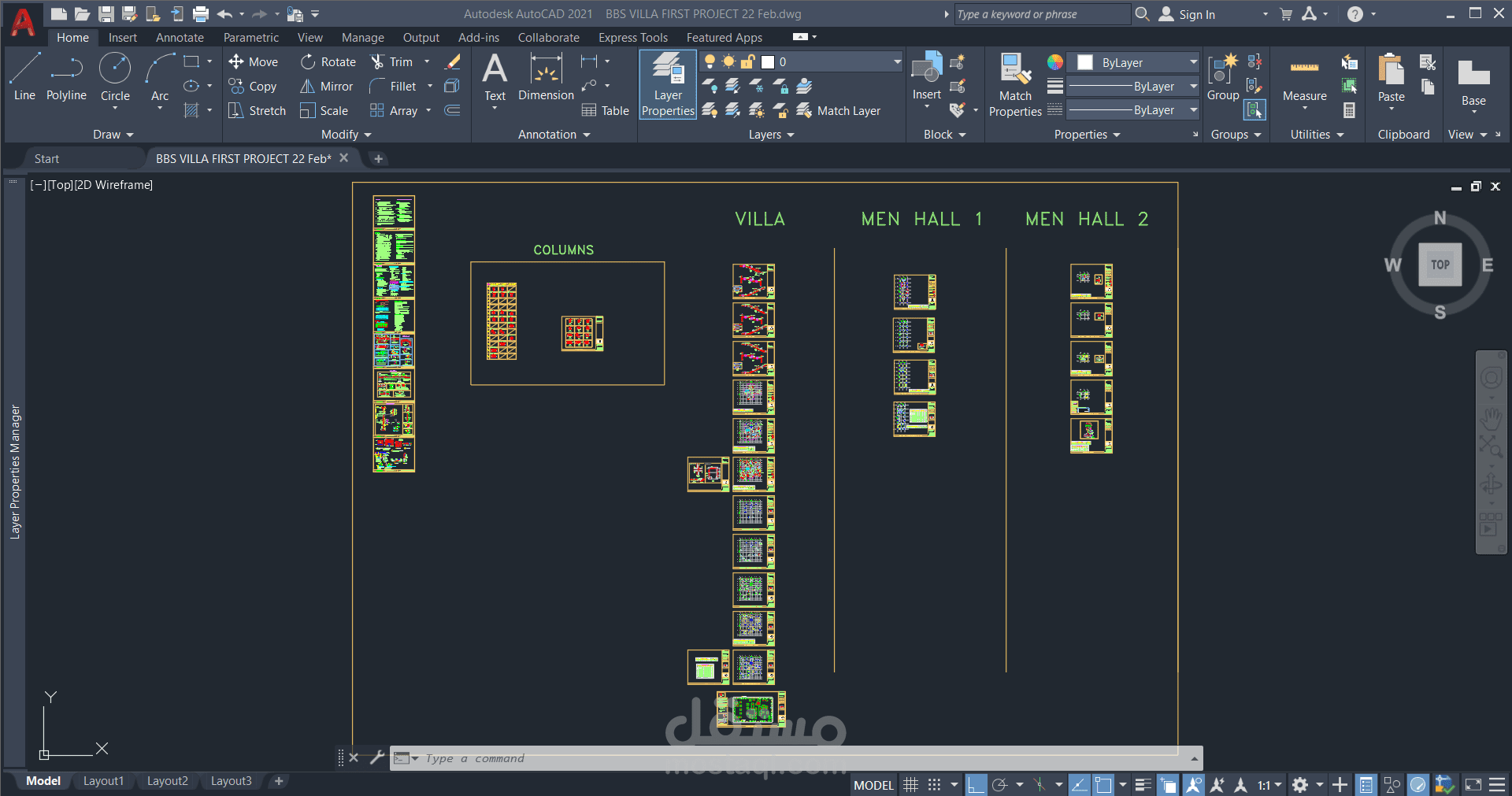Choose the Circle tool
The width and height of the screenshot is (1512, 796).
tap(115, 77)
